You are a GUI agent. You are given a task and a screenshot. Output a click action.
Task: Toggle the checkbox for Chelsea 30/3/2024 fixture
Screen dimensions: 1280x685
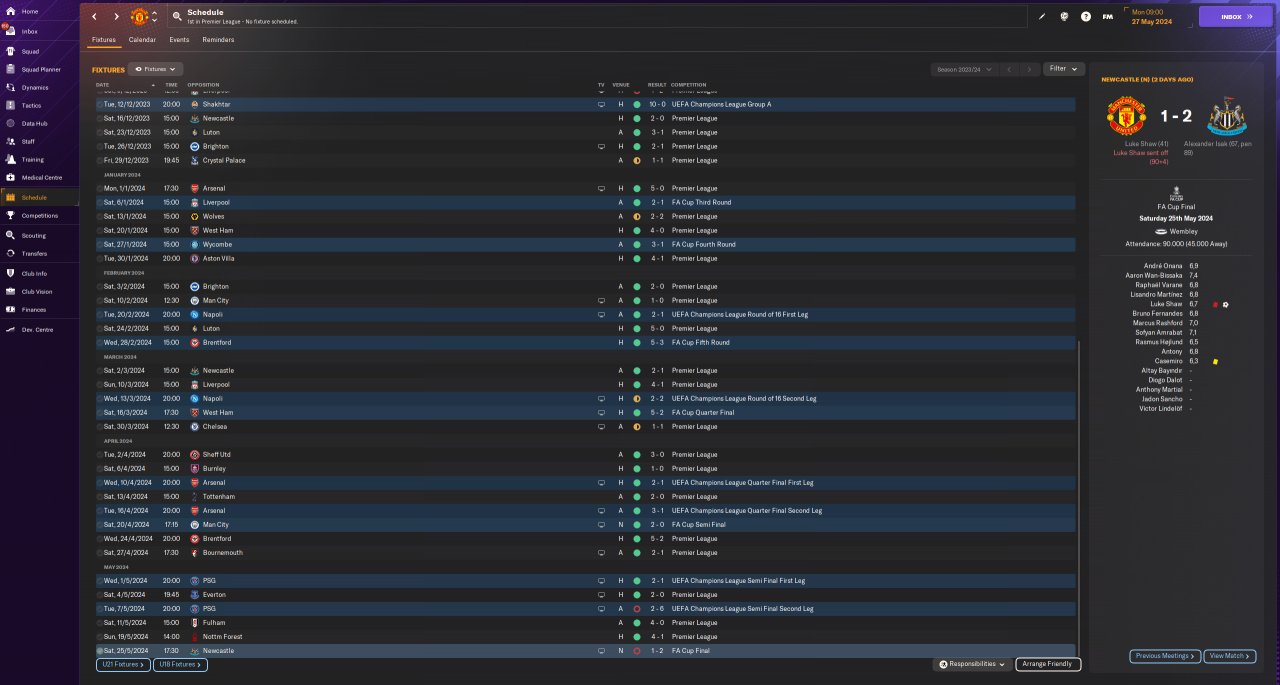(99, 426)
